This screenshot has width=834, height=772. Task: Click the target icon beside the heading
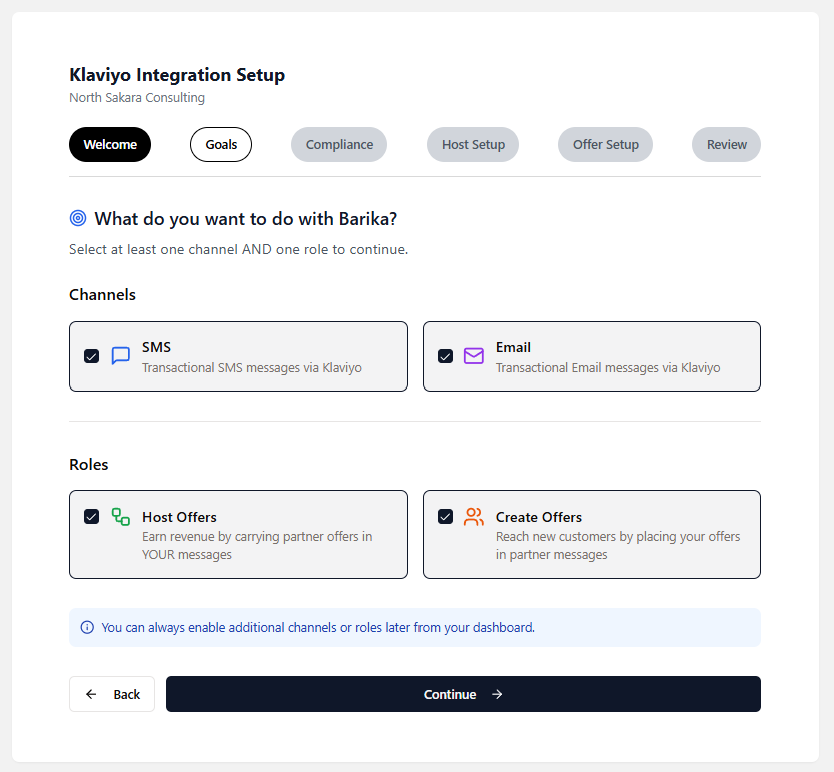(x=78, y=218)
